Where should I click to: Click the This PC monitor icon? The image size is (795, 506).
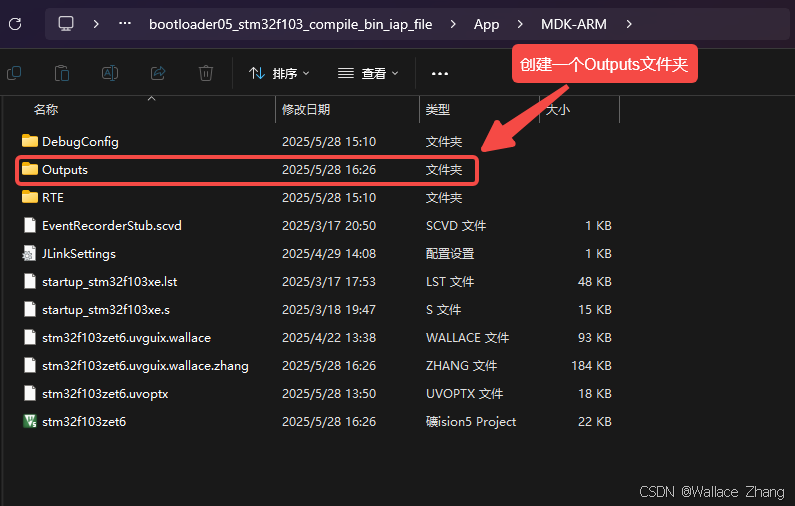point(66,24)
